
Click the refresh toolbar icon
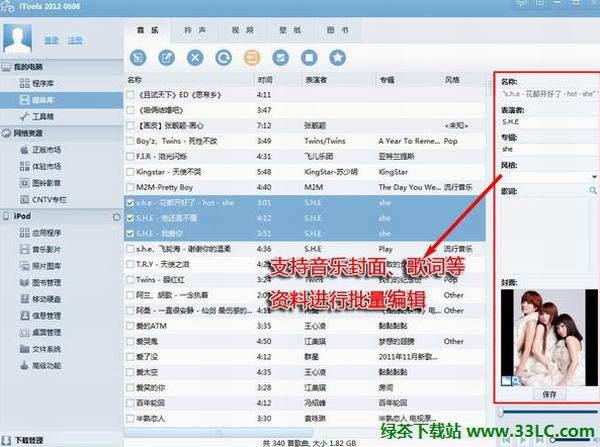[x=224, y=57]
